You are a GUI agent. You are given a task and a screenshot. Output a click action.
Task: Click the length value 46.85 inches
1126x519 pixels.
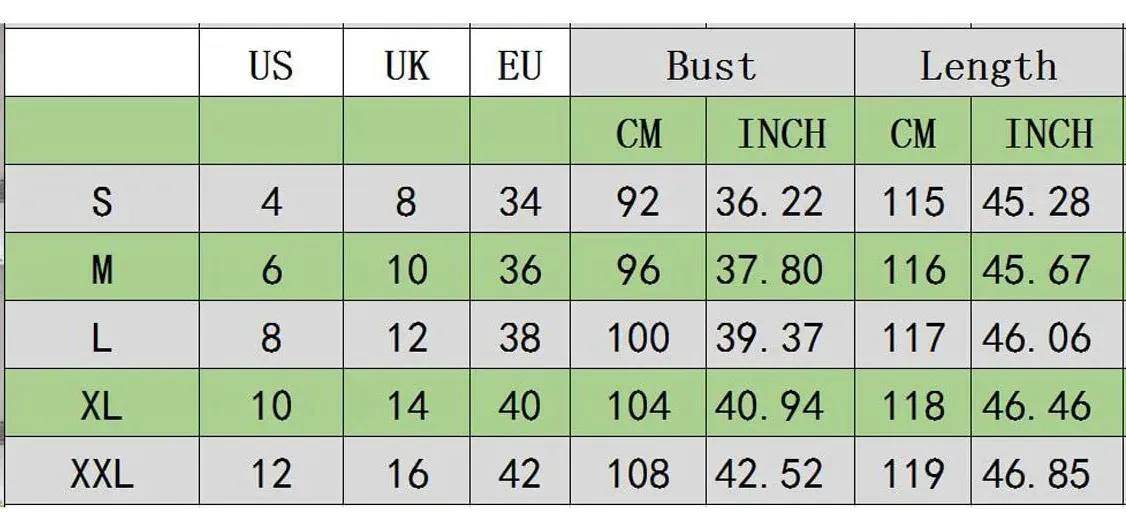point(1048,472)
